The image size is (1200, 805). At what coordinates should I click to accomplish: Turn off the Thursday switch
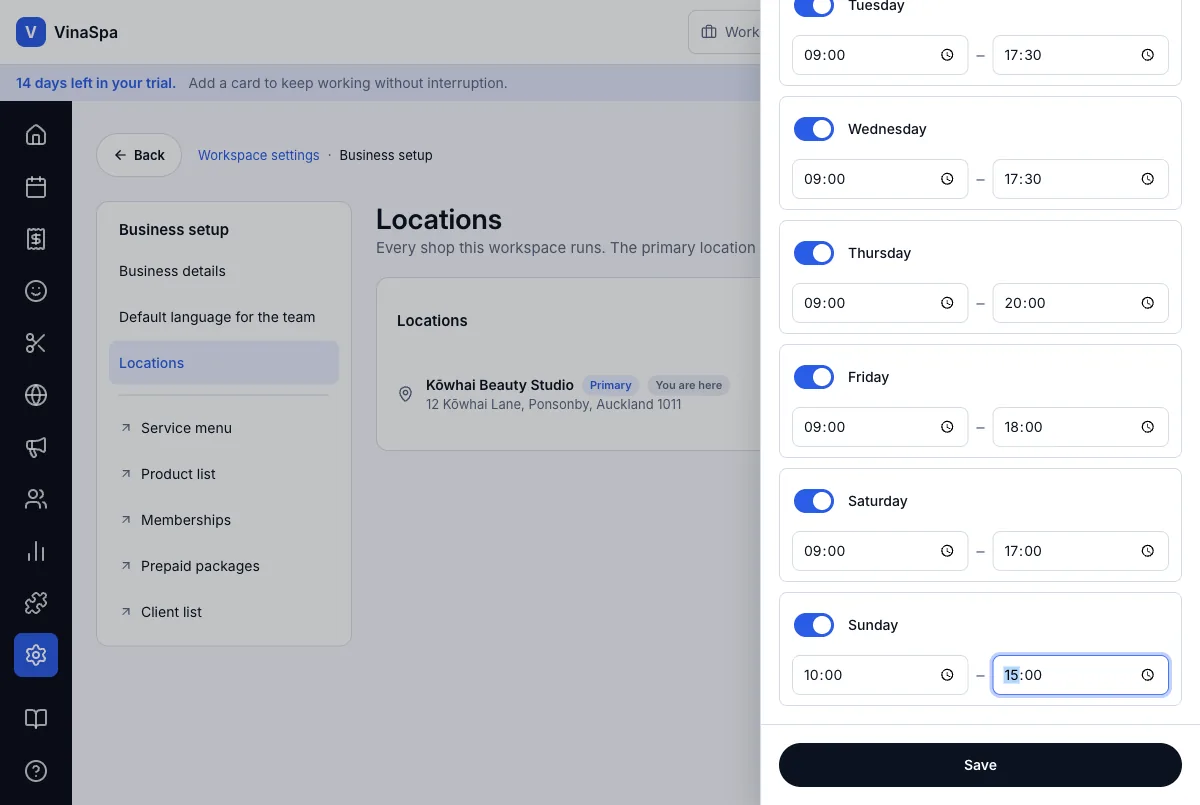click(x=814, y=253)
